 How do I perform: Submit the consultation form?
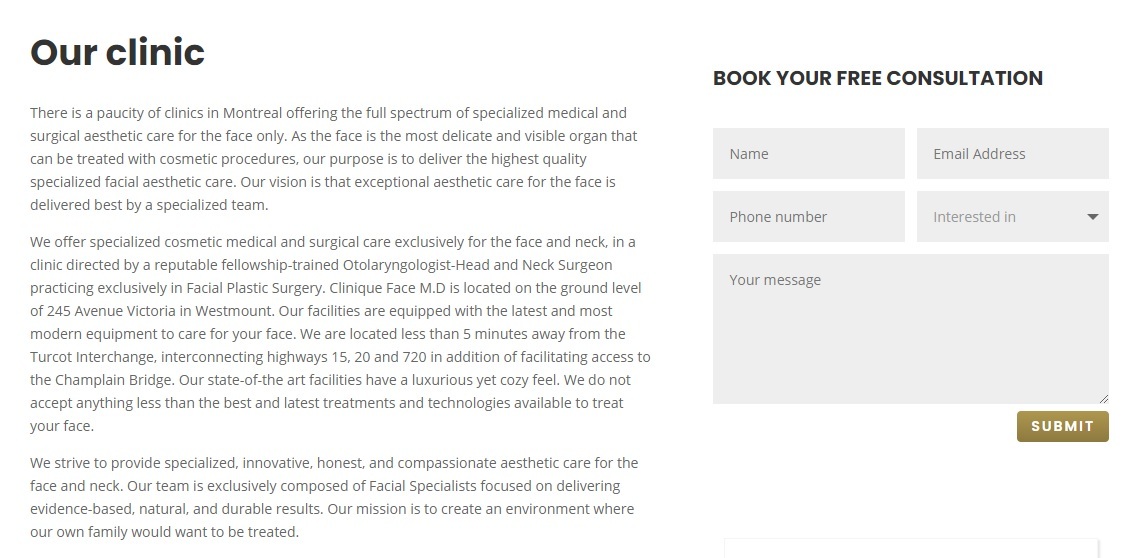[x=1063, y=426]
